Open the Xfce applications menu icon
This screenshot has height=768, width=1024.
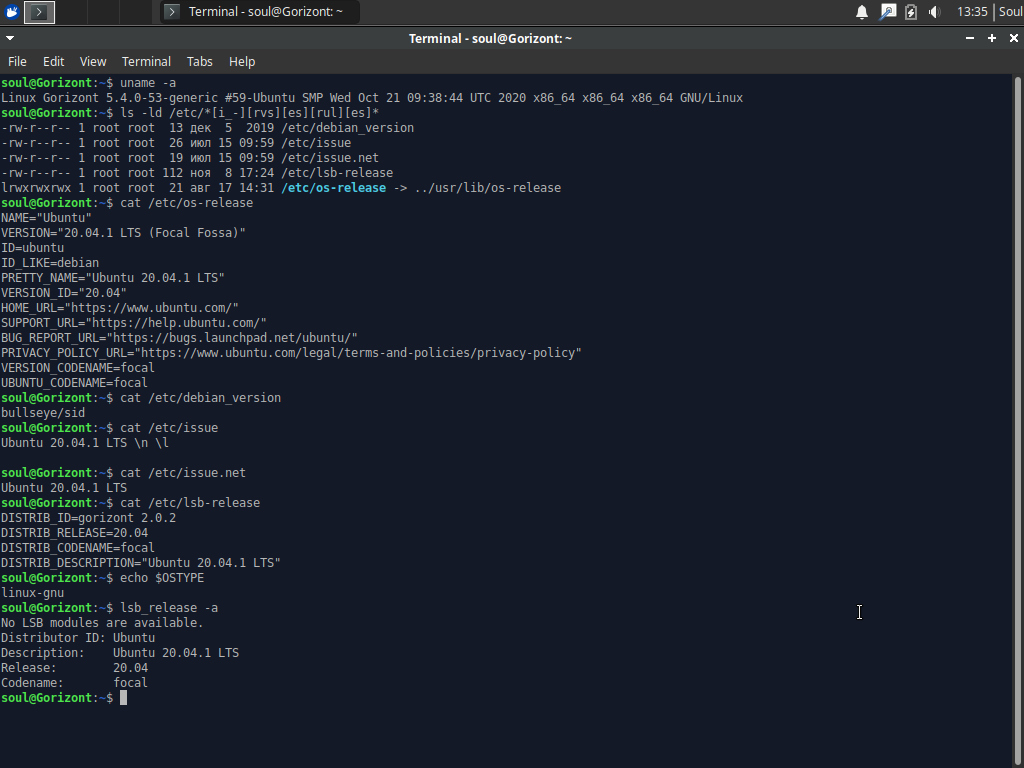pyautogui.click(x=12, y=12)
